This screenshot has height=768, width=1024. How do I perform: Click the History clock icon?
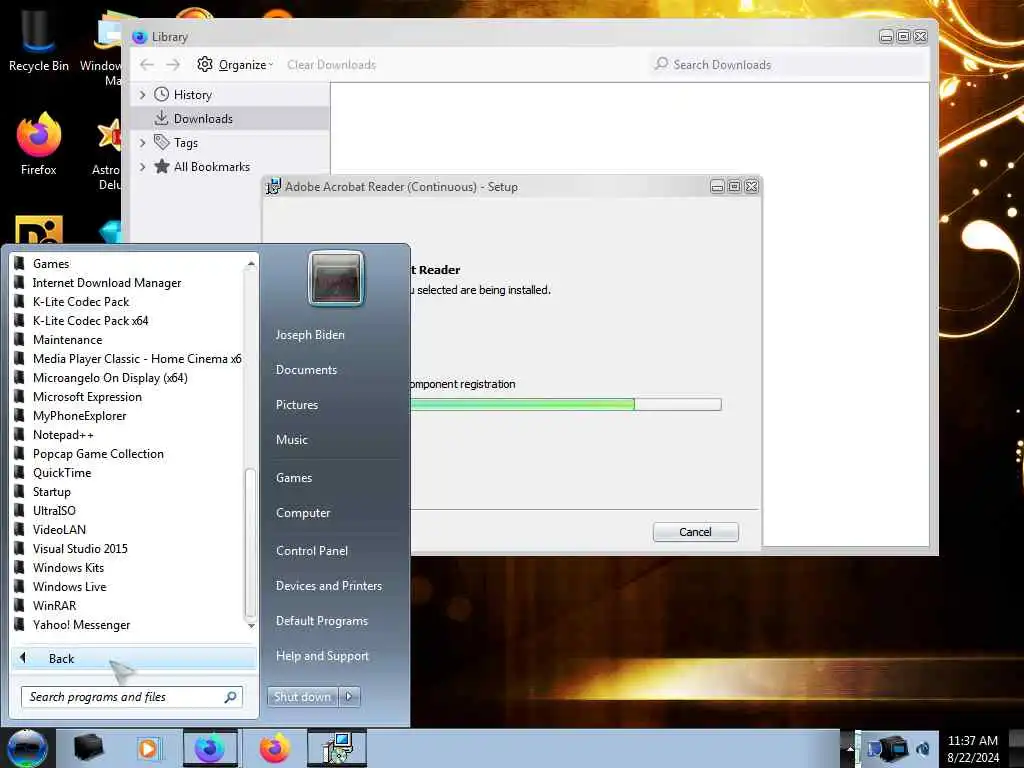[161, 94]
